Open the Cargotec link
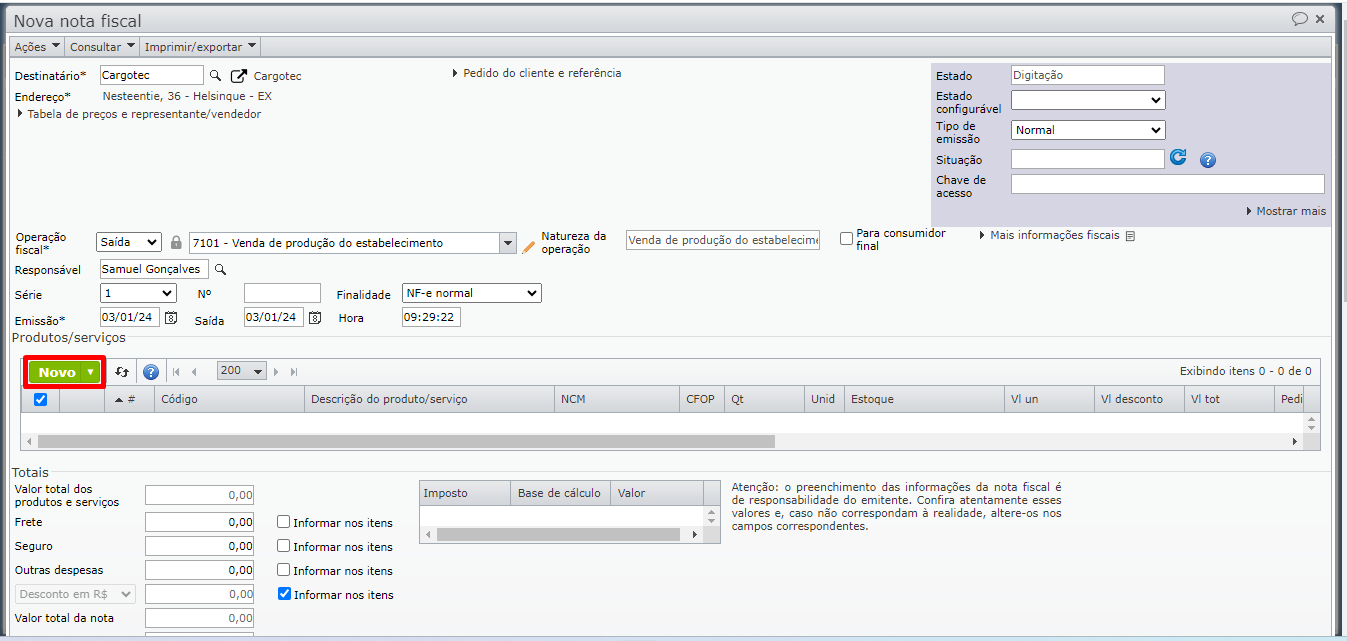The image size is (1347, 641). [277, 76]
